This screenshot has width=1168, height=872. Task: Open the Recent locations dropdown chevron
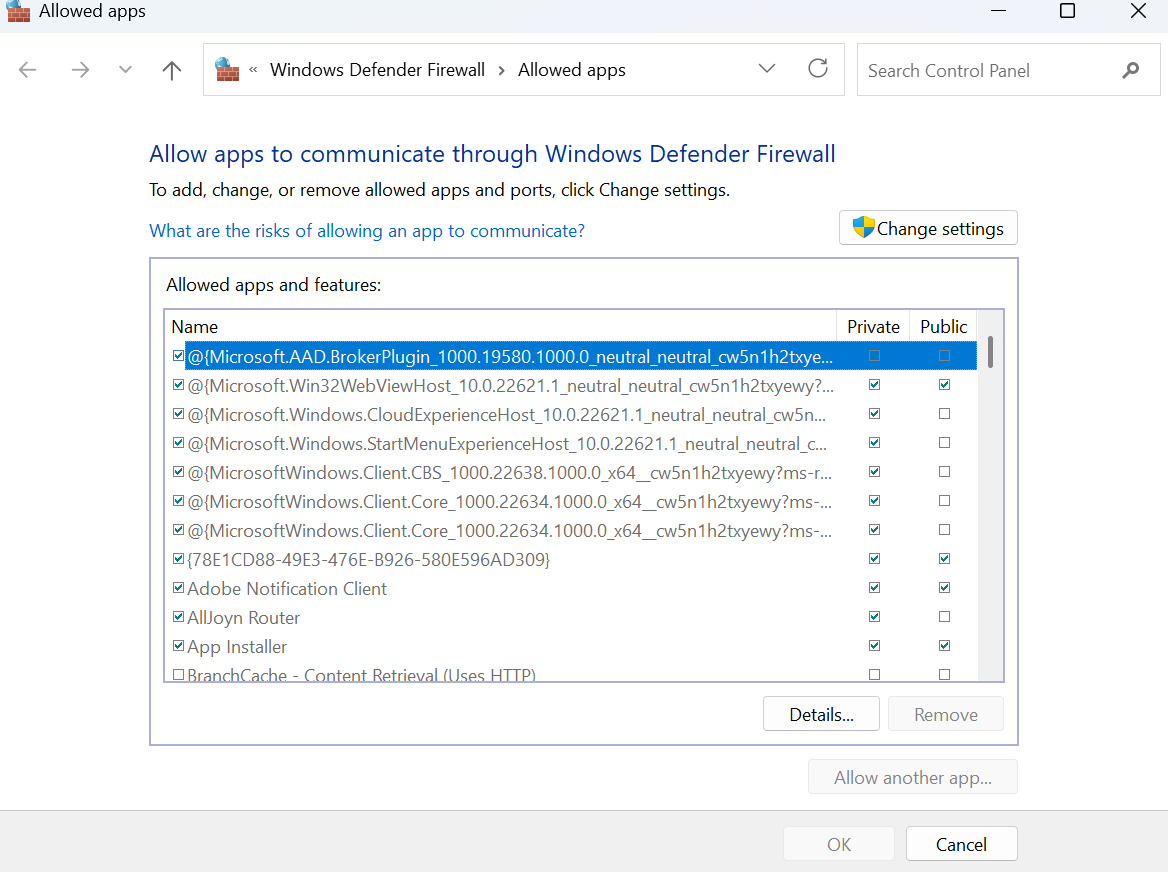click(125, 70)
